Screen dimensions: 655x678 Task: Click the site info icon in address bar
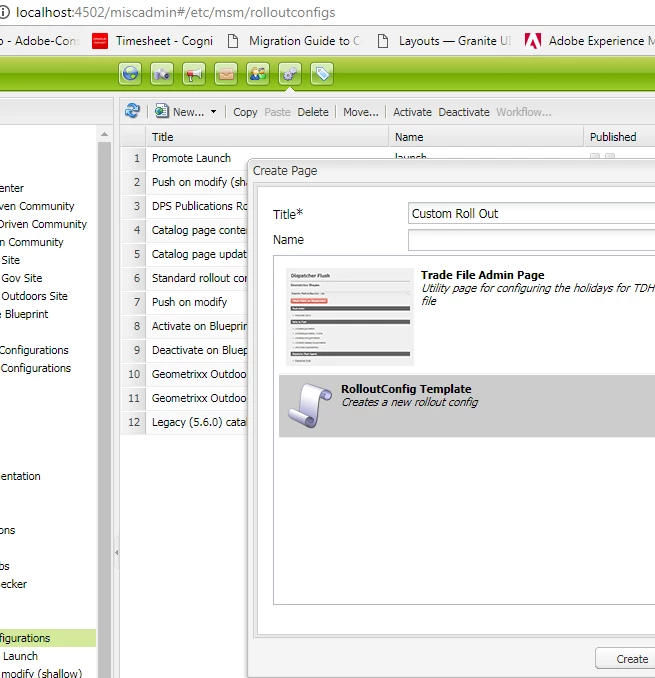(4, 12)
